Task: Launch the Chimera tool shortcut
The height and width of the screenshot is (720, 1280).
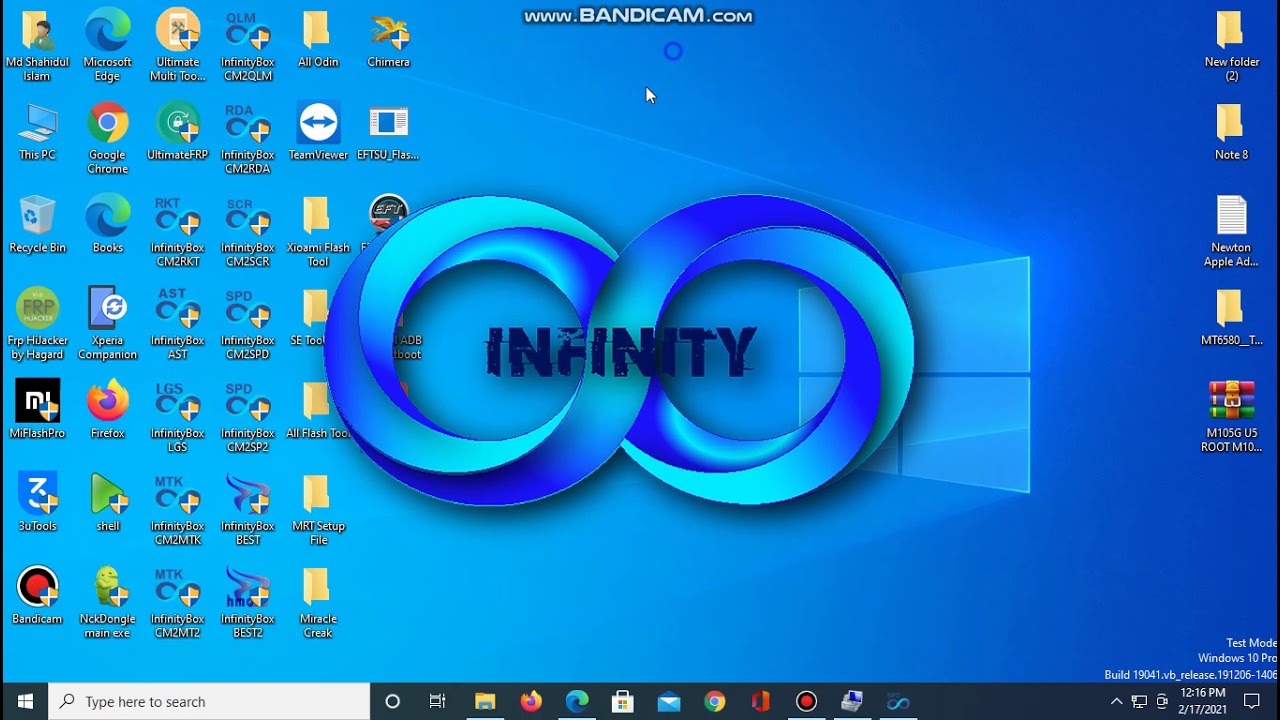Action: (x=388, y=40)
